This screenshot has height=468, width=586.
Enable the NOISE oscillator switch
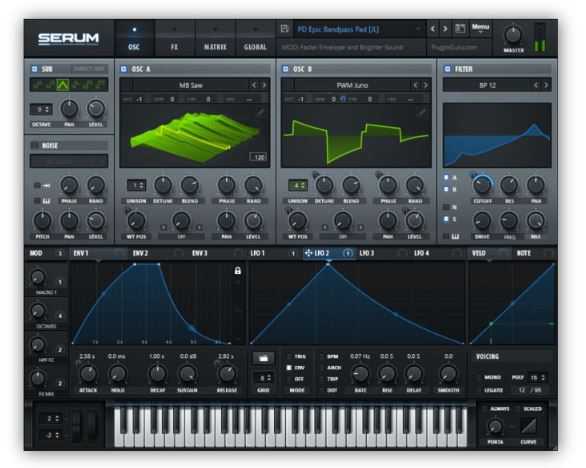[x=35, y=145]
